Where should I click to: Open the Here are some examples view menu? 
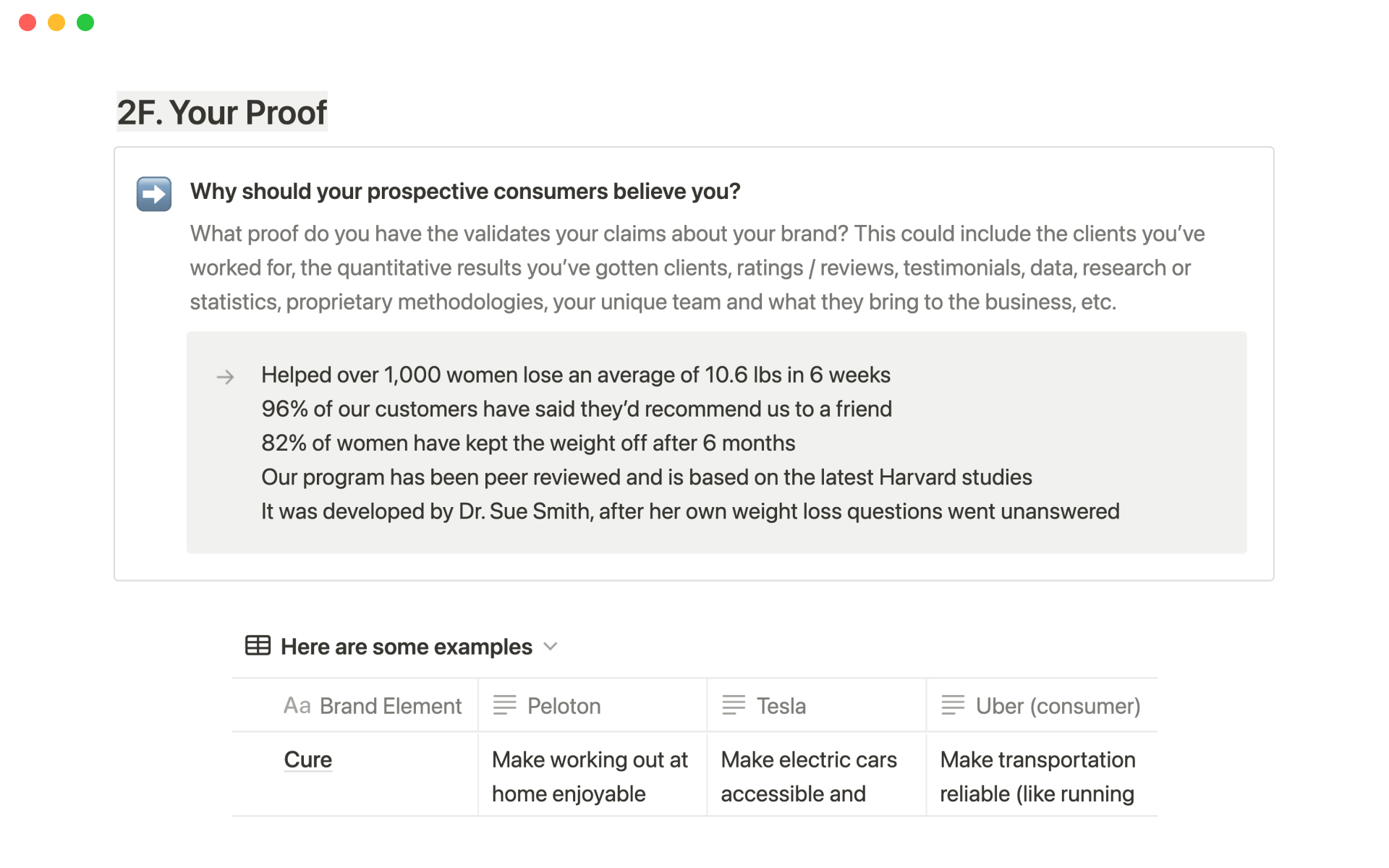406,647
